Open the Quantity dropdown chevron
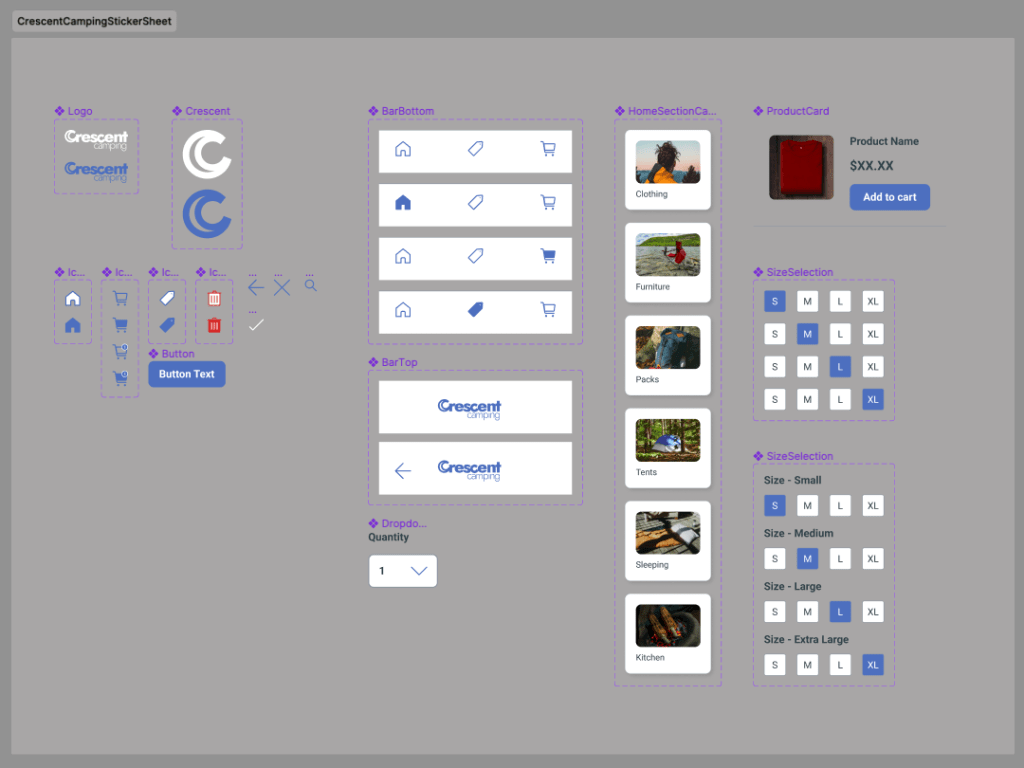This screenshot has height=768, width=1024. click(419, 571)
